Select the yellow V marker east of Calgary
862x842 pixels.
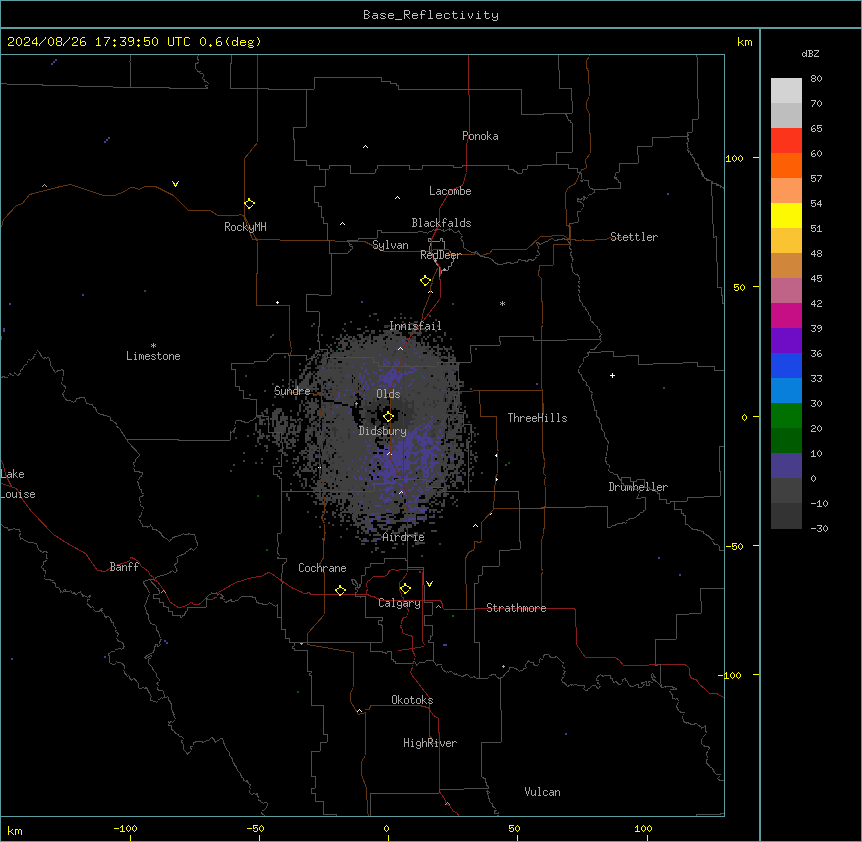click(429, 584)
